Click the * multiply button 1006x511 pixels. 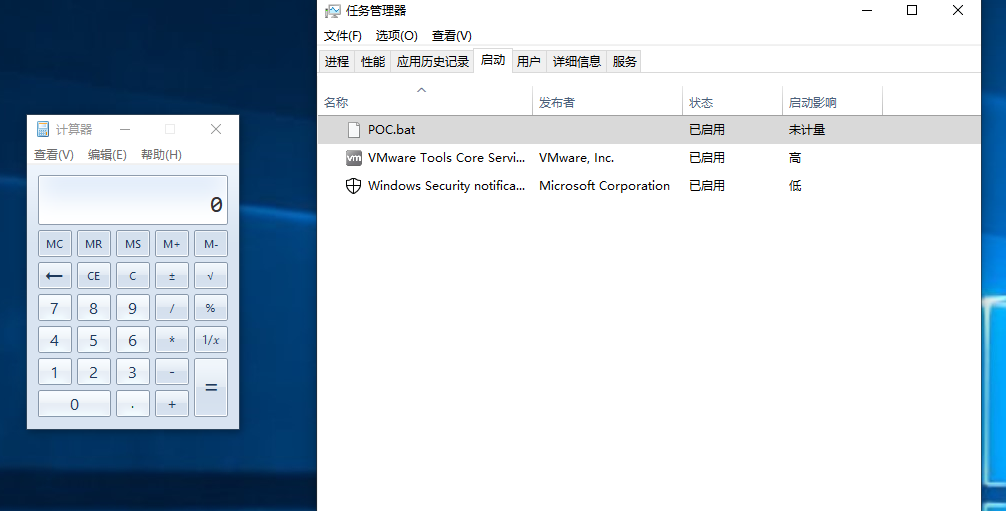pyautogui.click(x=172, y=340)
